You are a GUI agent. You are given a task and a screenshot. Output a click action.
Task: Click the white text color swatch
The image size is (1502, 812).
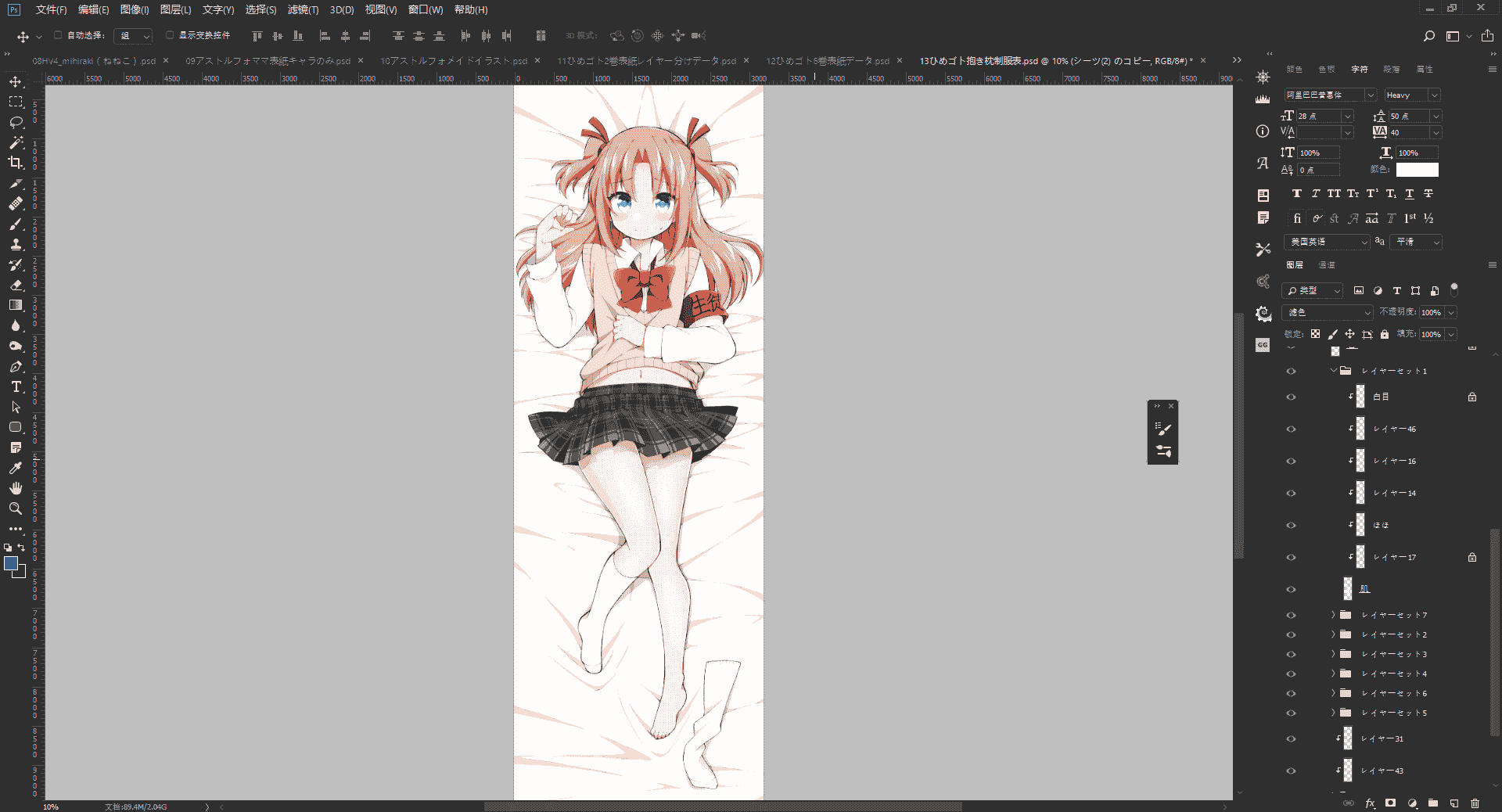pyautogui.click(x=1417, y=170)
